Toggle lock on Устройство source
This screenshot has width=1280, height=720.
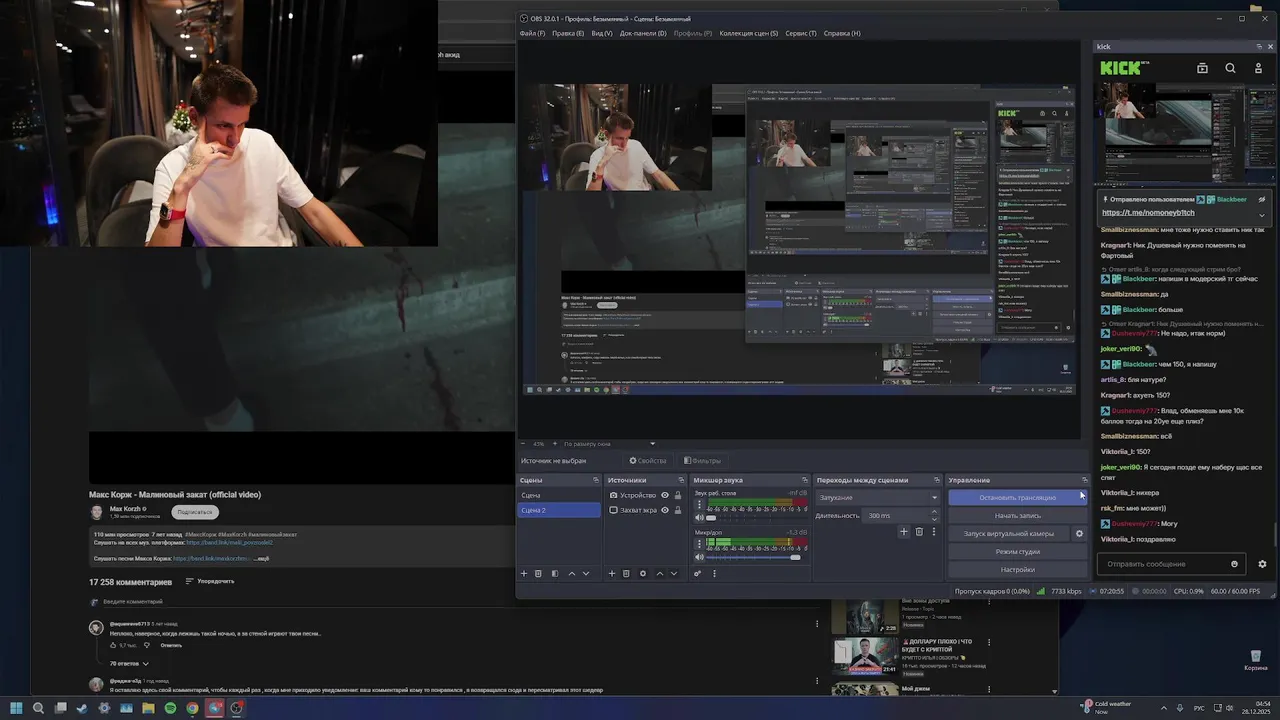[x=678, y=495]
